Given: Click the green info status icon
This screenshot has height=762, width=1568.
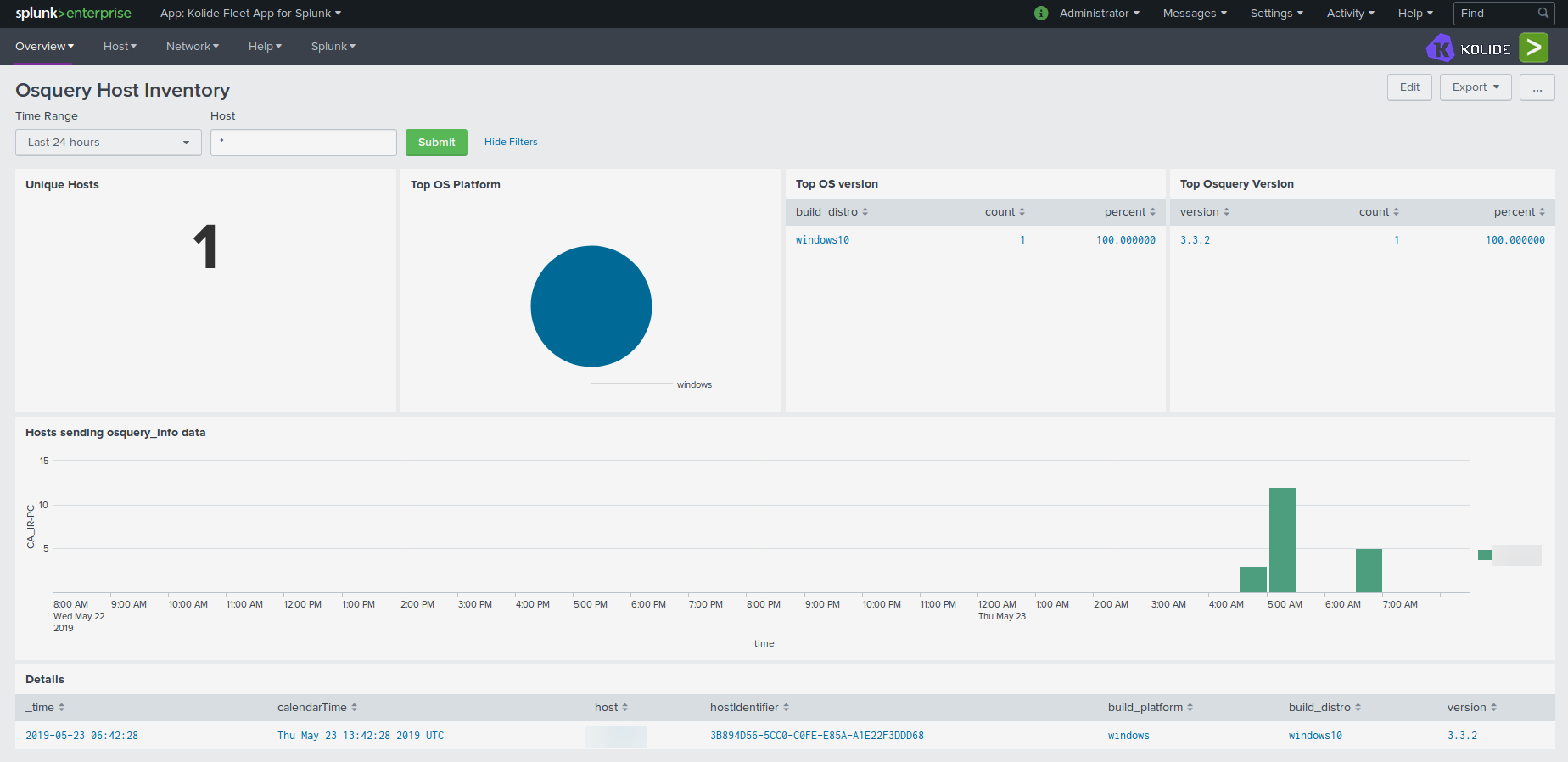Looking at the screenshot, I should pyautogui.click(x=1041, y=14).
